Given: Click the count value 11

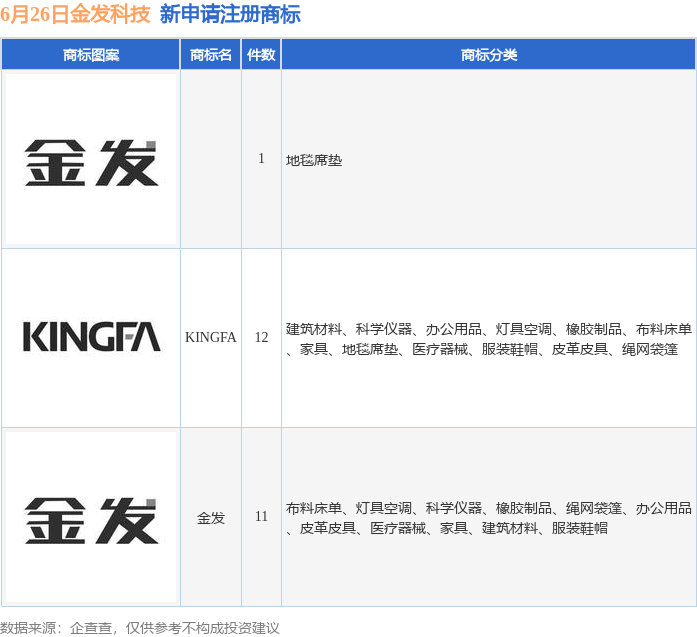Looking at the screenshot, I should [261, 517].
